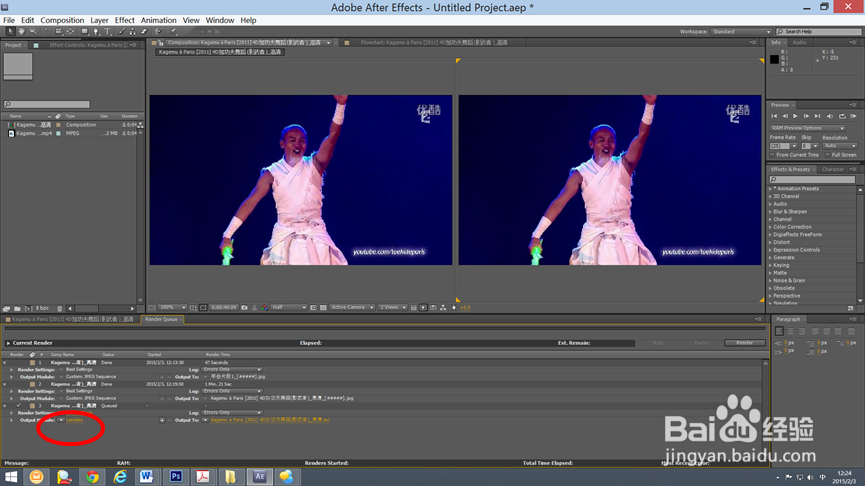Screen dimensions: 865x486
Task: Select the Brush tool
Action: click(x=122, y=31)
